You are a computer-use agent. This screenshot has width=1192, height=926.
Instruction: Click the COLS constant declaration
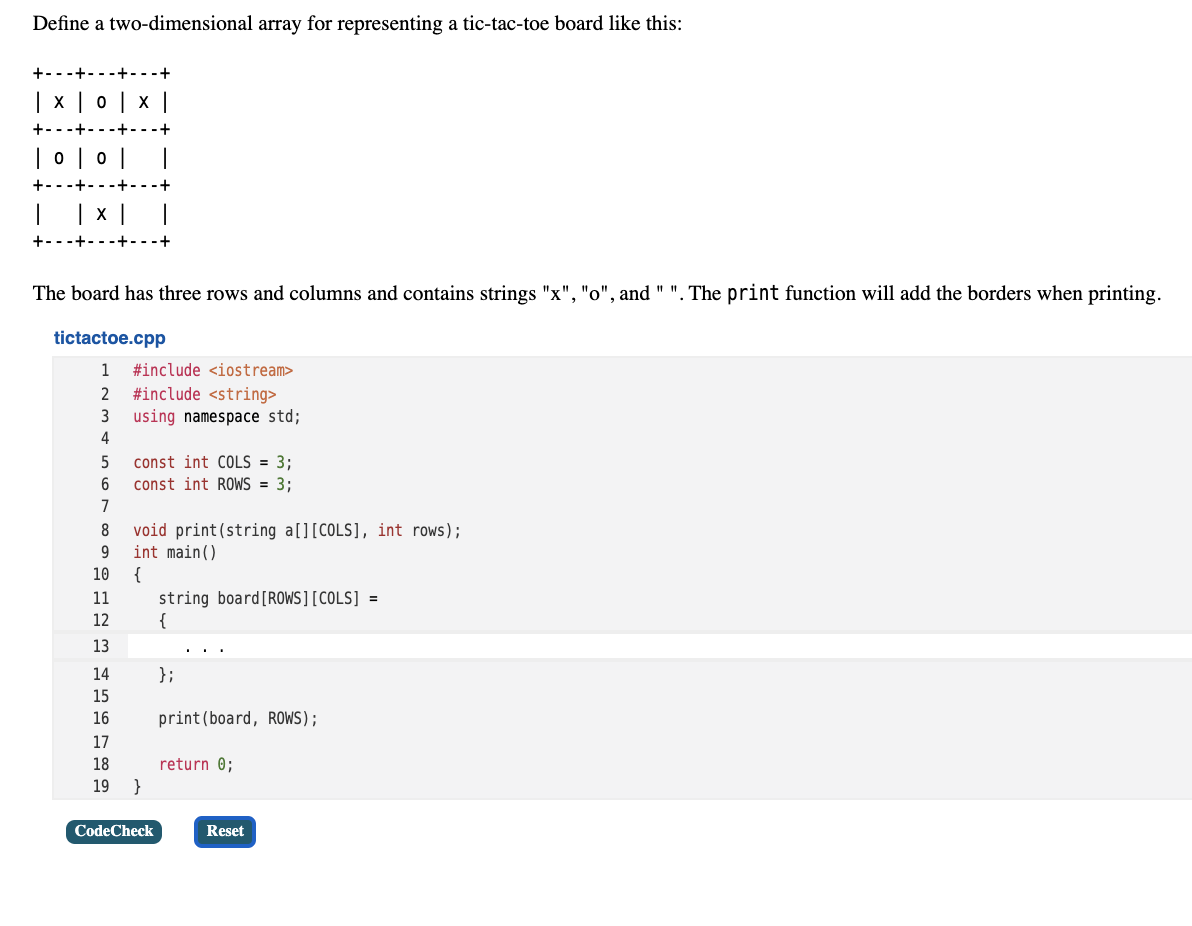coord(212,462)
